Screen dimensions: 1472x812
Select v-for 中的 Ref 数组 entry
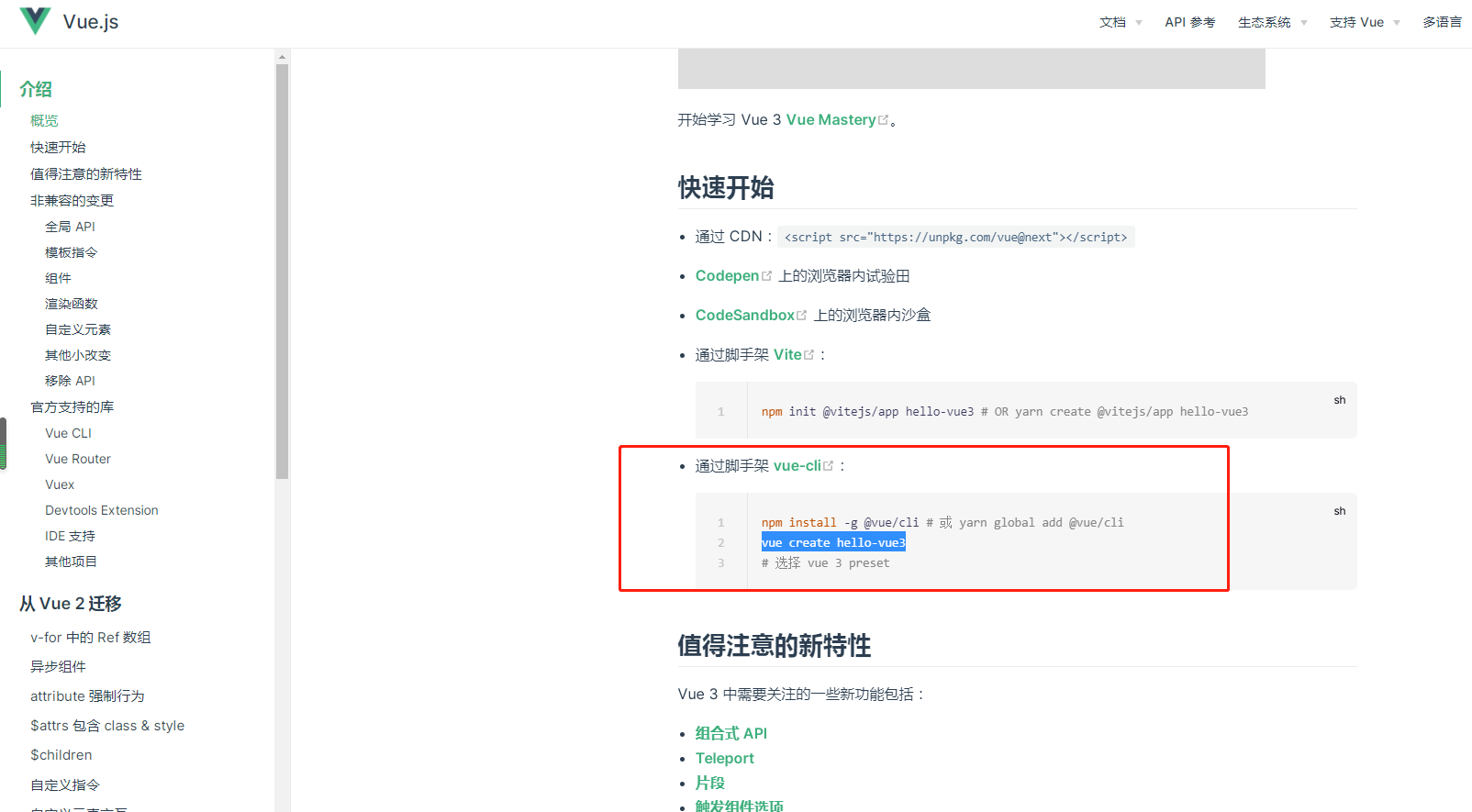91,638
